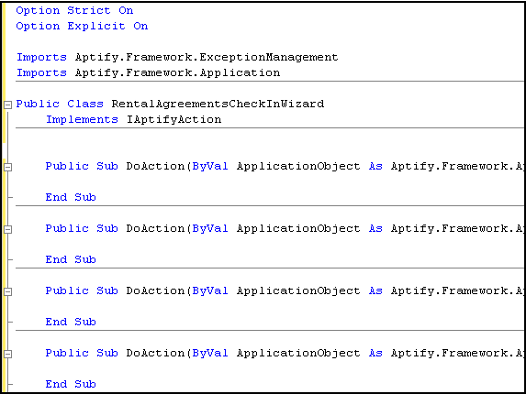Click the third 'End Sub' line
Viewport: 528px width, 409px height.
(x=71, y=322)
